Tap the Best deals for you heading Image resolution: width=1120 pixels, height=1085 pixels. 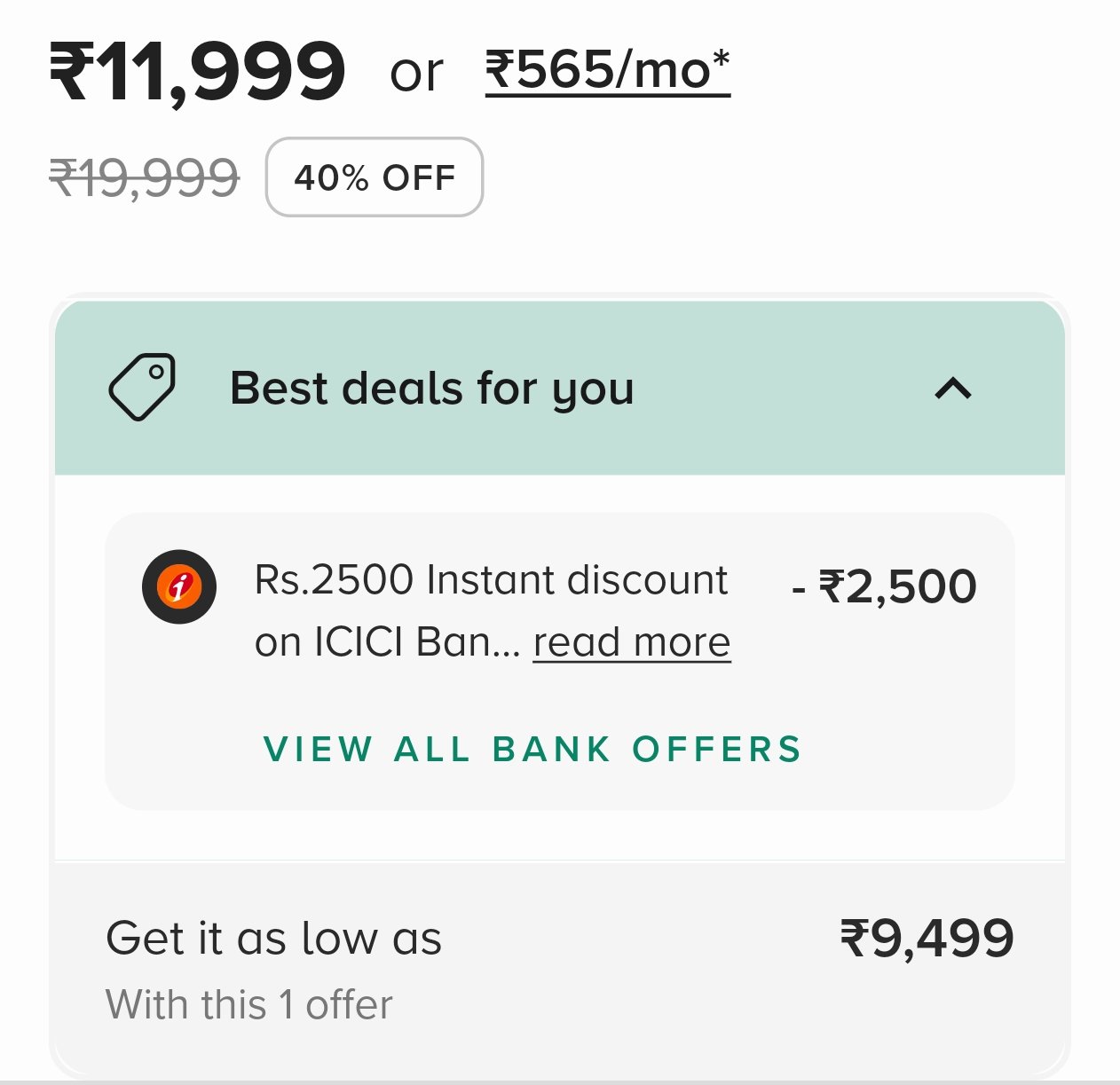pos(431,389)
